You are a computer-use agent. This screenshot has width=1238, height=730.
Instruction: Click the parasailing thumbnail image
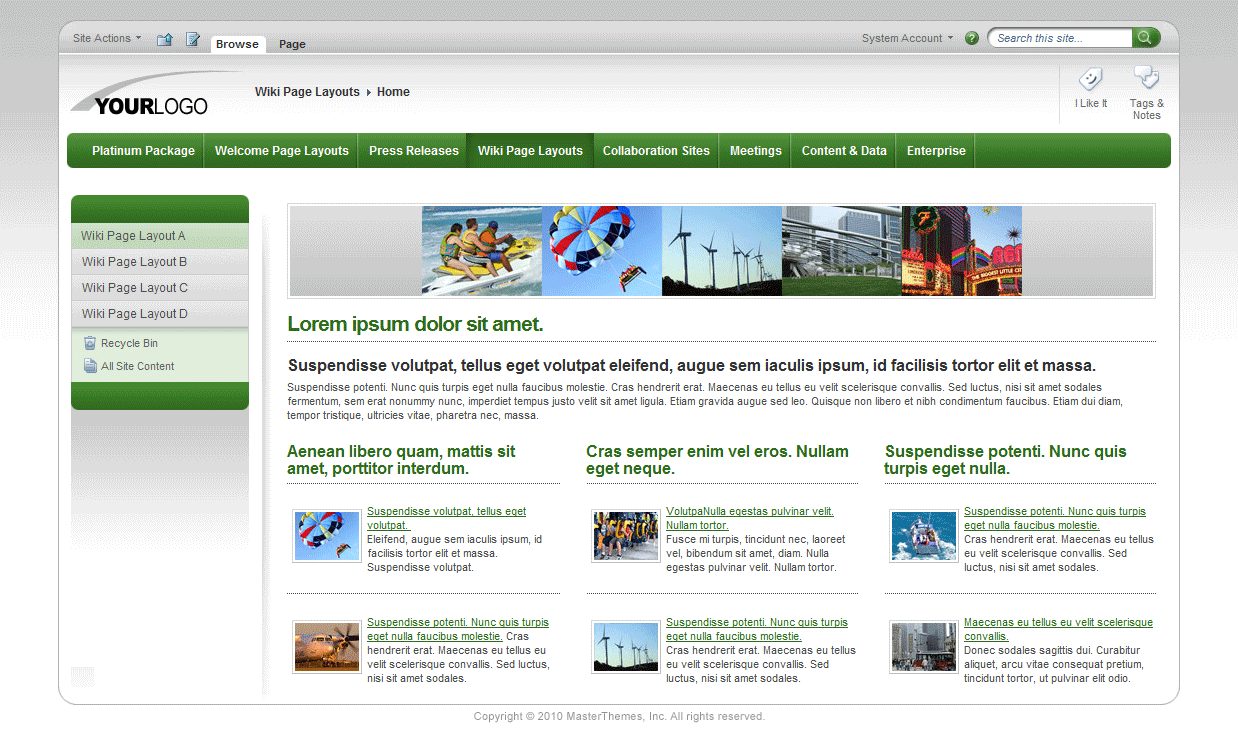327,536
